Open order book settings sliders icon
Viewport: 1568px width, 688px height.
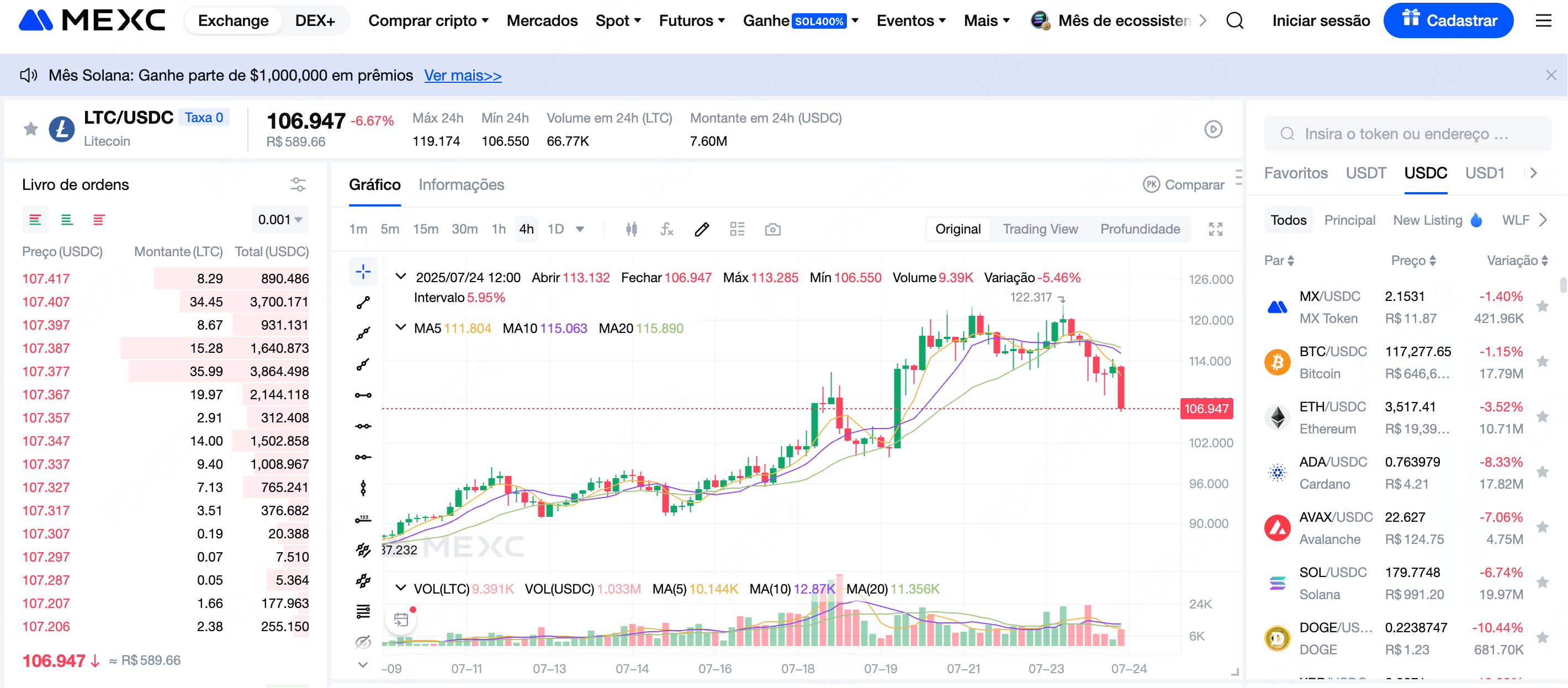tap(298, 184)
